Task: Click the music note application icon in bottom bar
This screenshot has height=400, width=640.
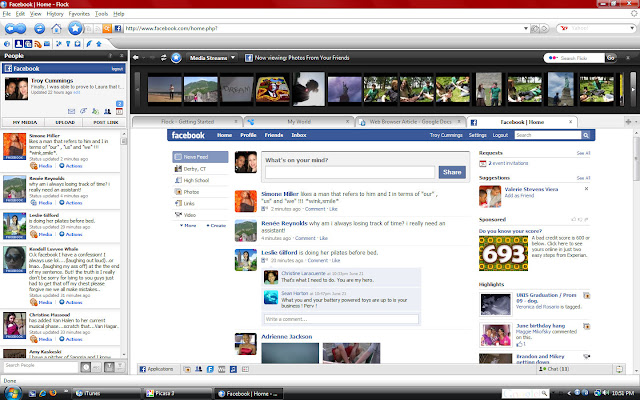Action: tap(233, 369)
